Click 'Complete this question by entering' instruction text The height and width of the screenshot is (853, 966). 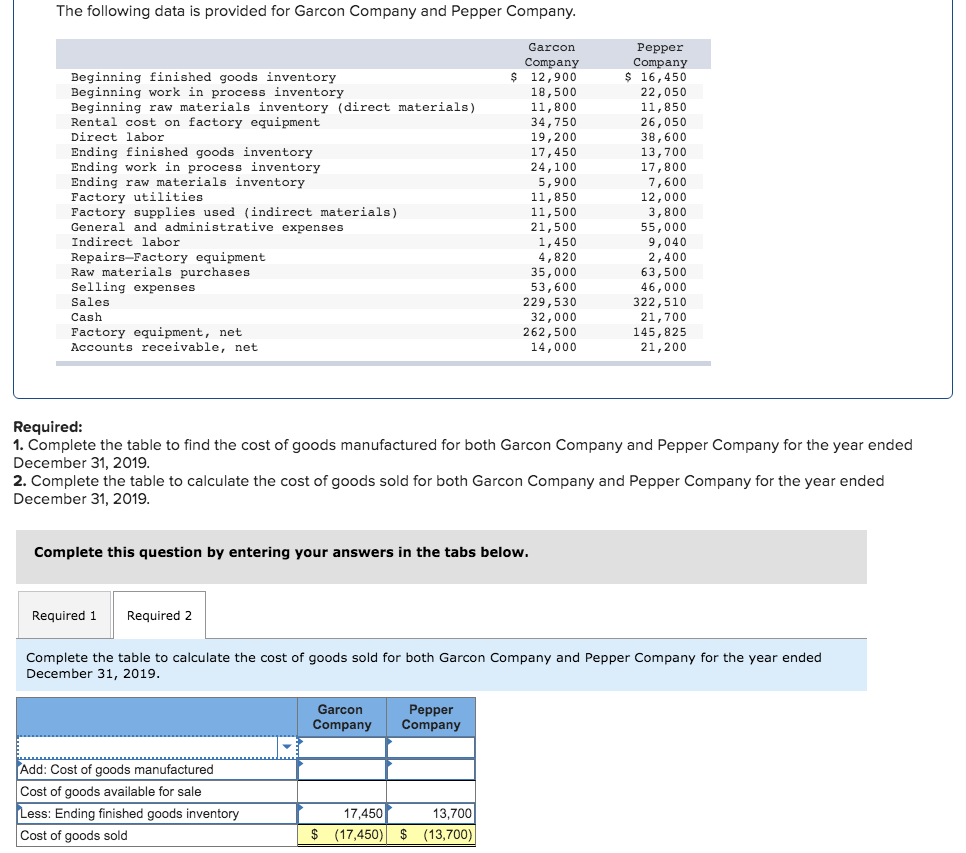pyautogui.click(x=281, y=552)
